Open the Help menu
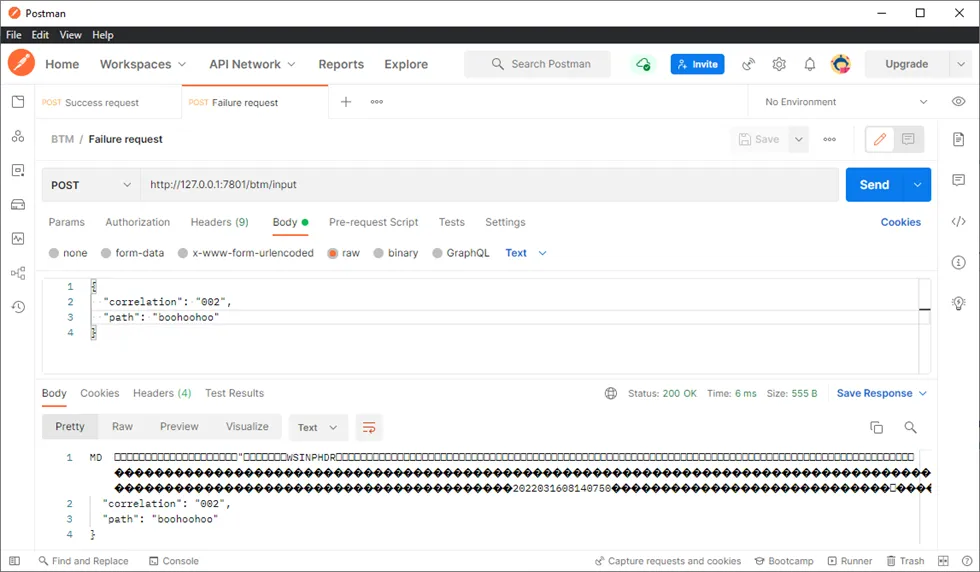 [x=102, y=35]
